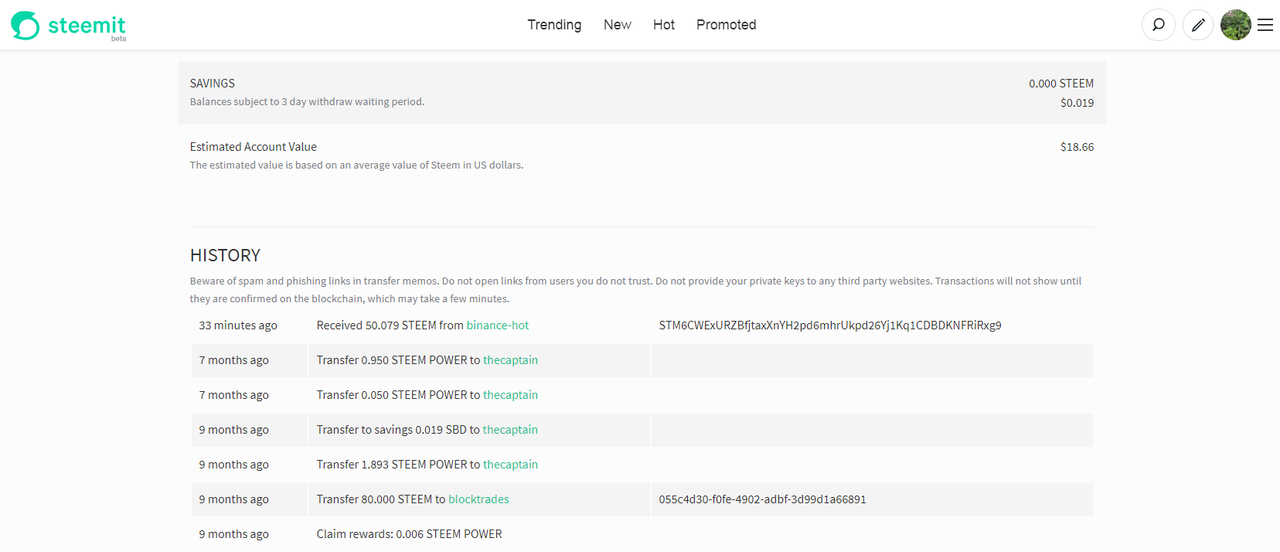
Task: Click the blocktrades transfer memo ID
Action: 762,499
